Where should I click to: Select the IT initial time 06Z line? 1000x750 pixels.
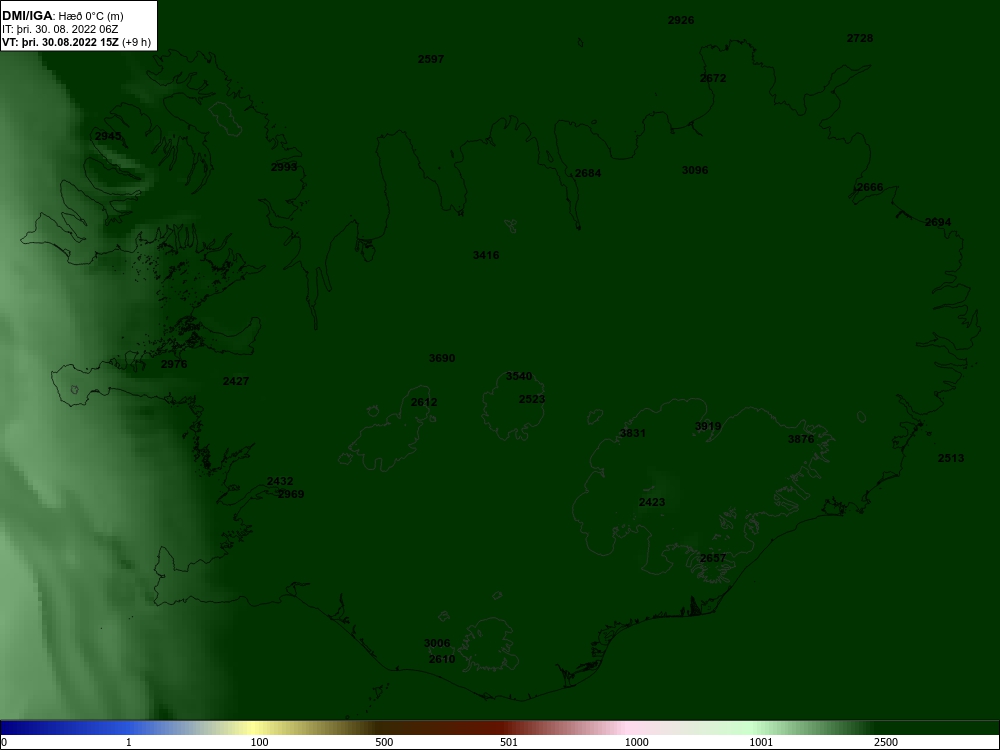(60, 29)
